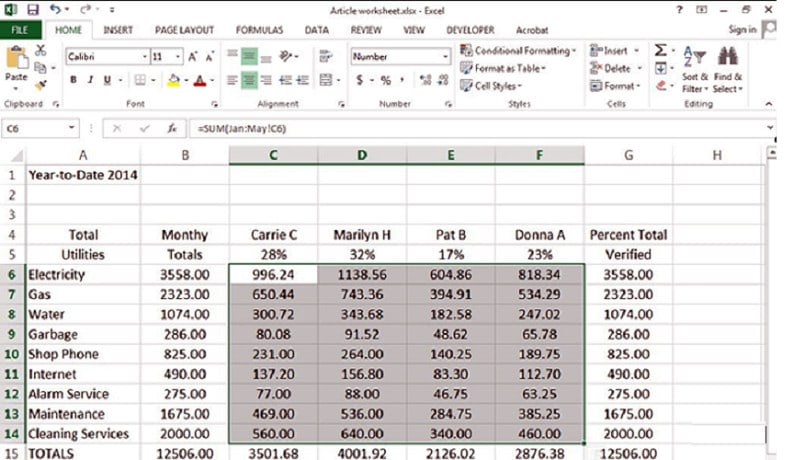
Task: Apply the yellow Fill Color swatch
Action: (x=173, y=80)
